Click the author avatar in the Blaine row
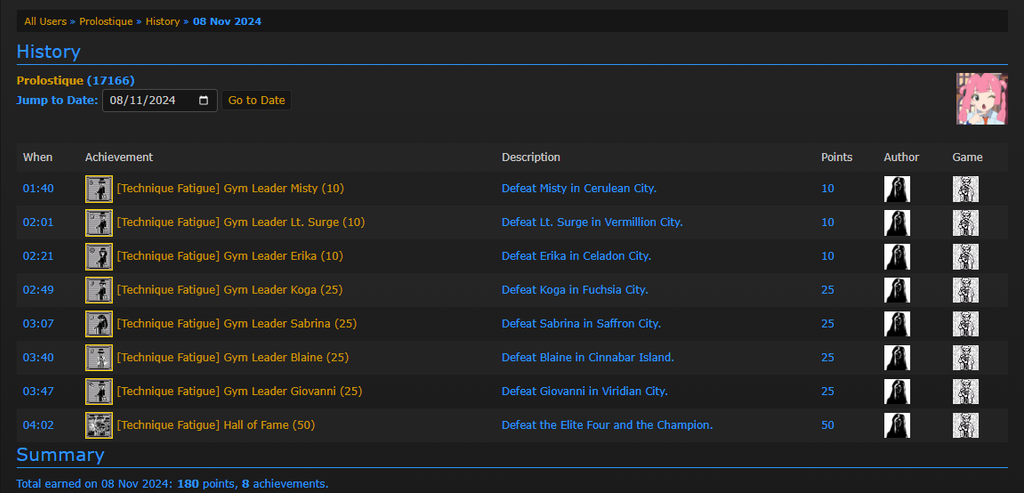The image size is (1024, 493). tap(897, 358)
